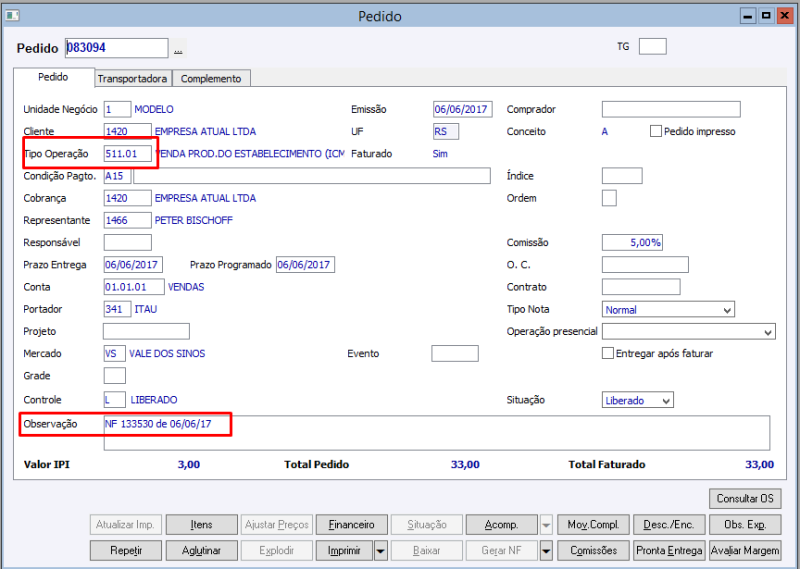Viewport: 800px width, 569px height.
Task: Enable Entregar após faturar option
Action: pyautogui.click(x=608, y=353)
